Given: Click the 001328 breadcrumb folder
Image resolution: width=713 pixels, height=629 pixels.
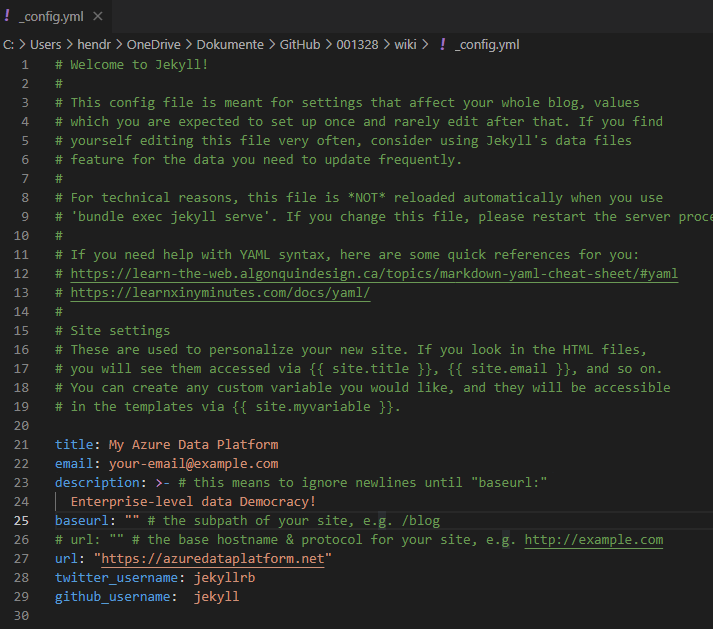Looking at the screenshot, I should [357, 44].
